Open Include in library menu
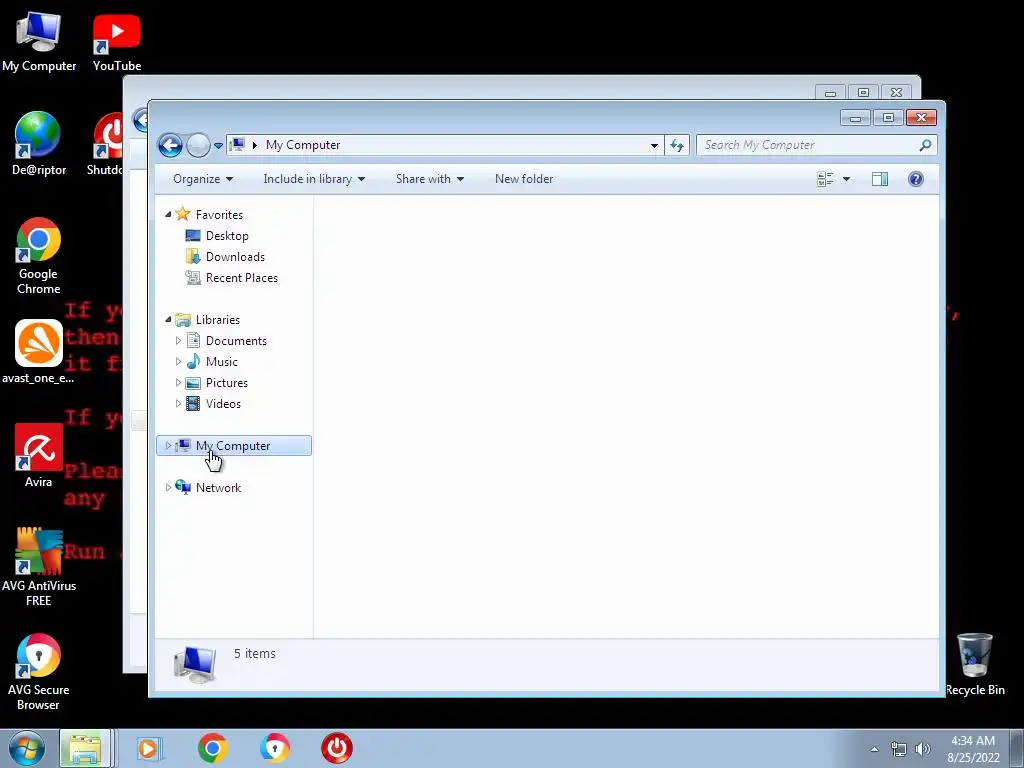 click(314, 179)
